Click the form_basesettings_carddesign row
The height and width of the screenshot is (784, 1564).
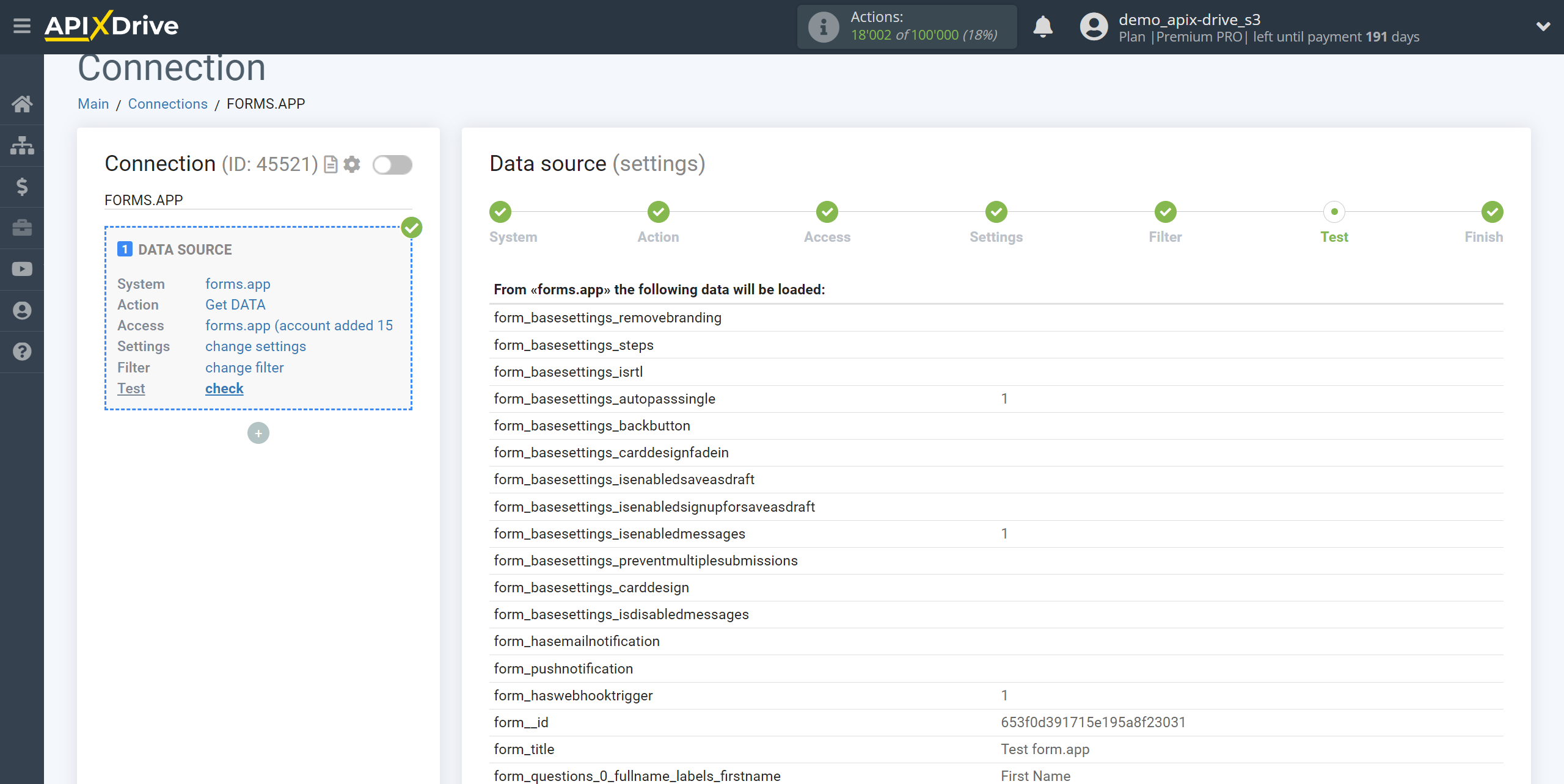[x=996, y=587]
